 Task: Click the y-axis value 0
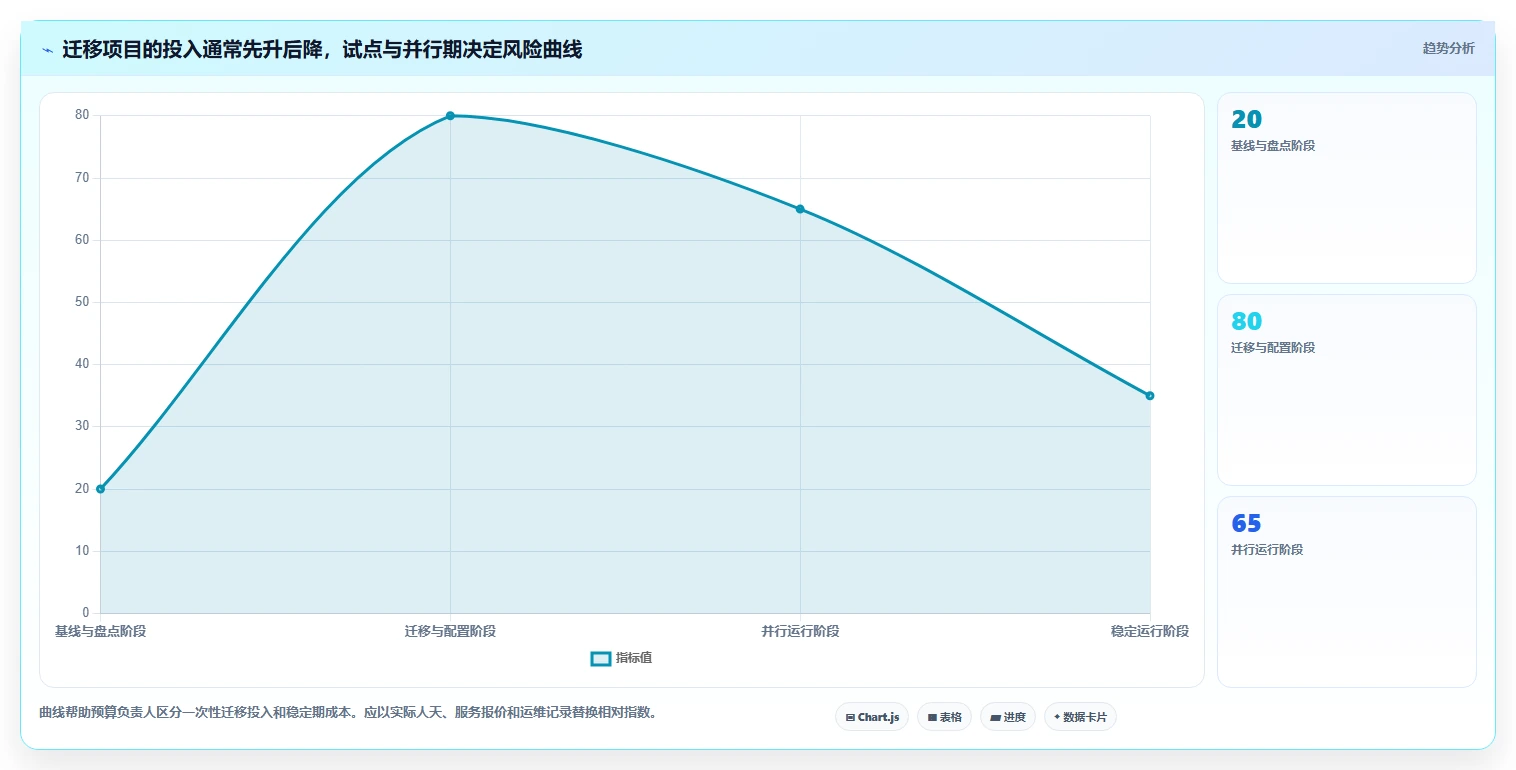pos(86,613)
